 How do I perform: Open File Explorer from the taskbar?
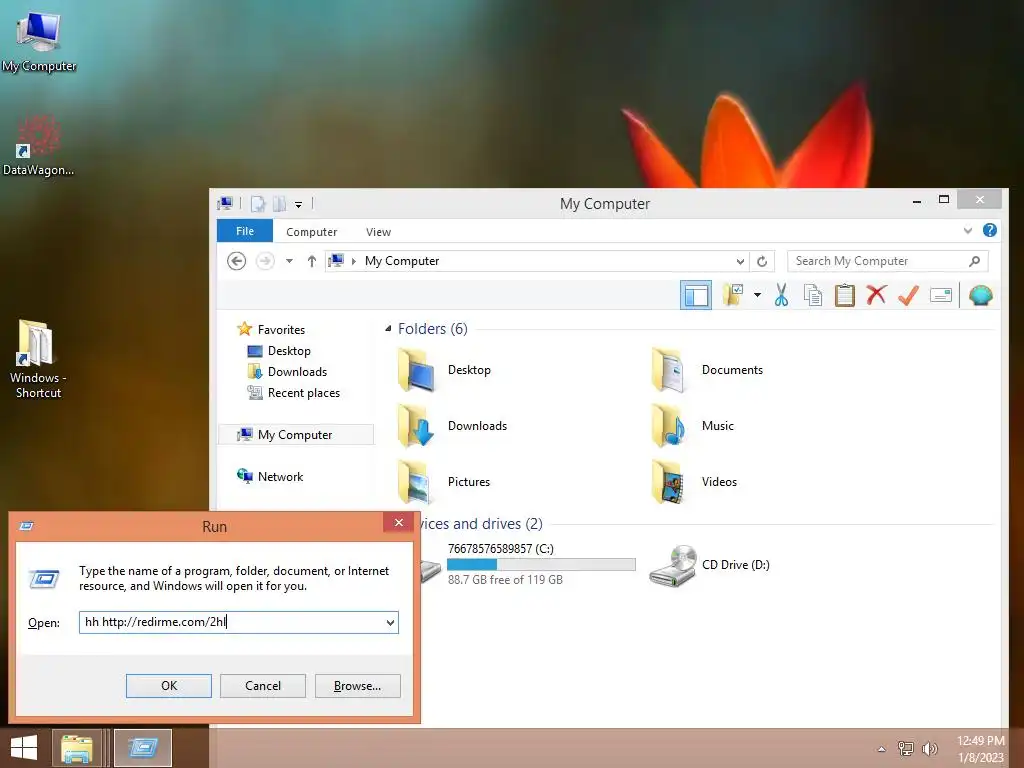pos(77,748)
